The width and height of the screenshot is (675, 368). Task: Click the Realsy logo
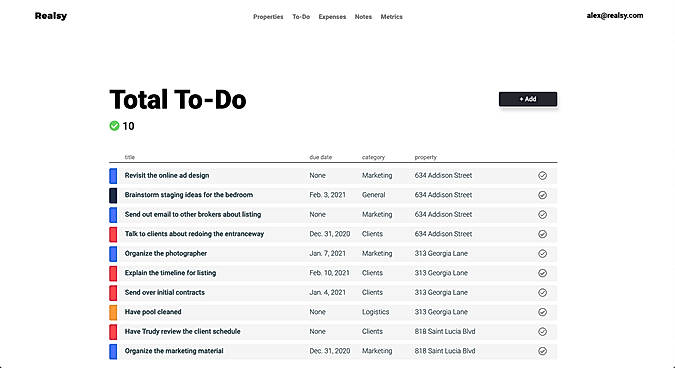click(x=51, y=16)
